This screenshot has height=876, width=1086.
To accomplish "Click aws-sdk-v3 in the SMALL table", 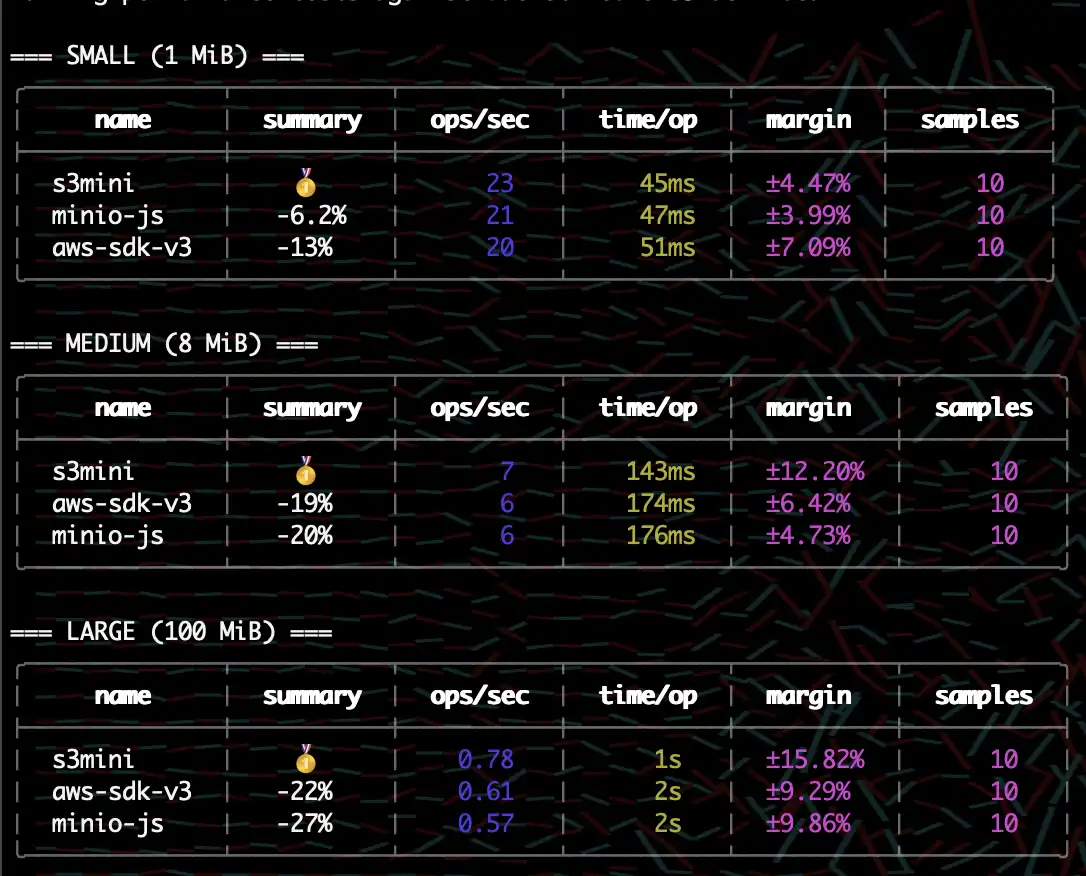I will tap(122, 247).
